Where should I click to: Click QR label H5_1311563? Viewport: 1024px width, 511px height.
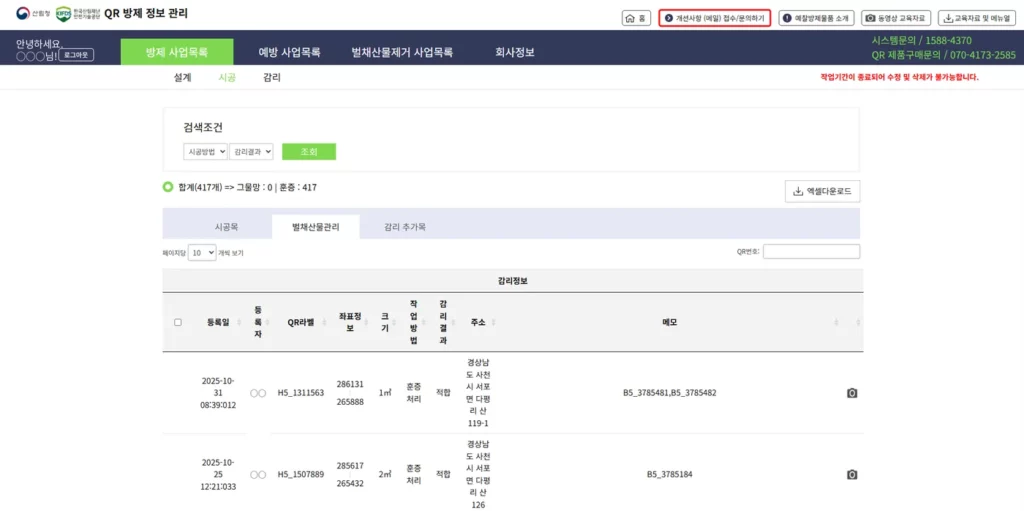pyautogui.click(x=301, y=393)
